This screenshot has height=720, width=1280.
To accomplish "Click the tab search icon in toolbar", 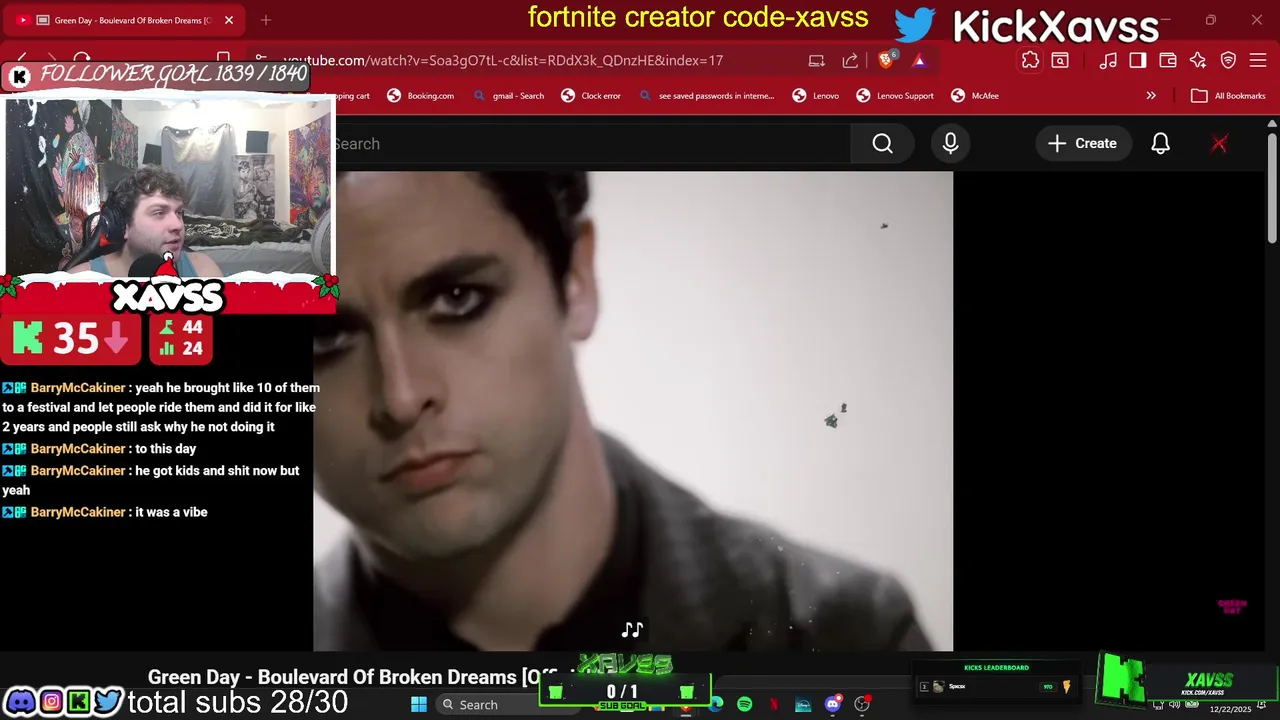I will tap(1060, 60).
